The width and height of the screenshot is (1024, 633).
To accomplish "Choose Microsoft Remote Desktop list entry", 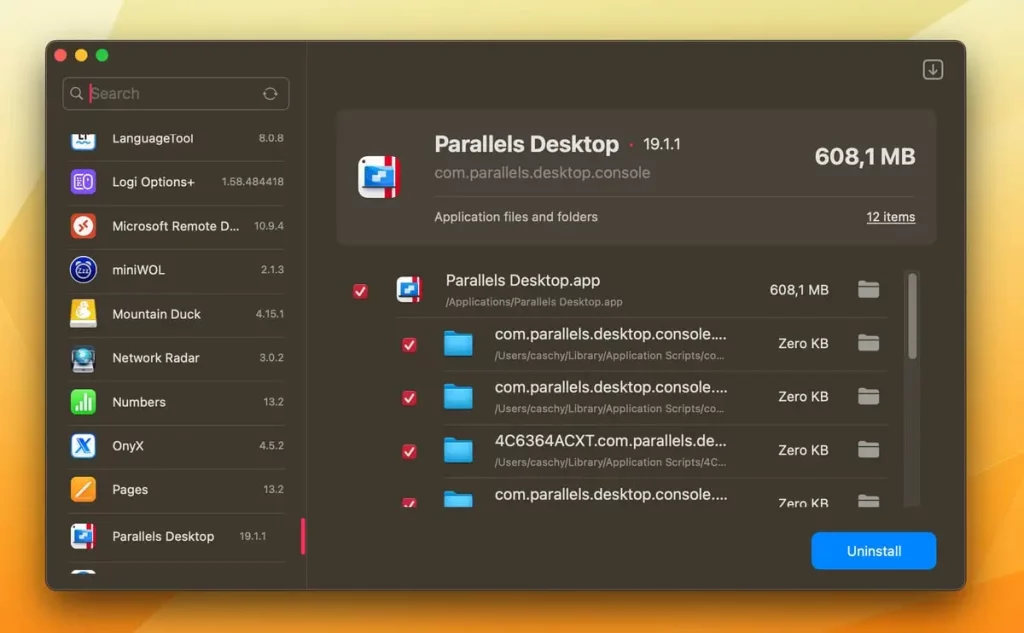I will 175,226.
